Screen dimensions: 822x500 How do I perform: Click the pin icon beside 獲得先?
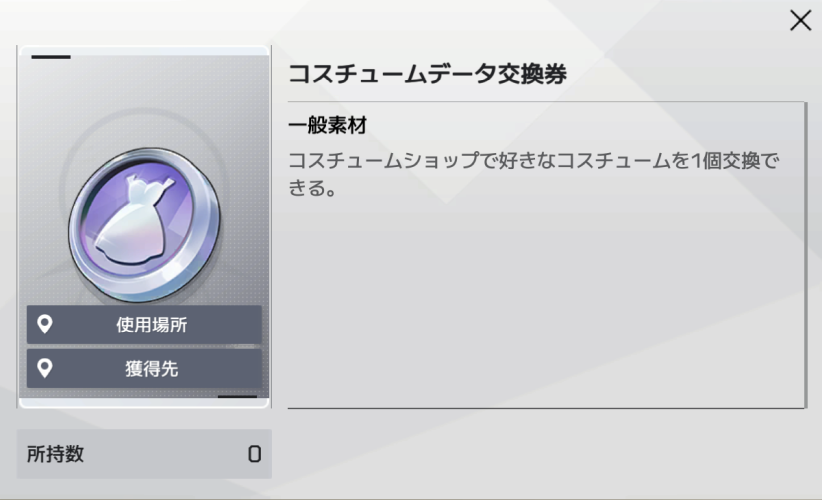point(45,368)
